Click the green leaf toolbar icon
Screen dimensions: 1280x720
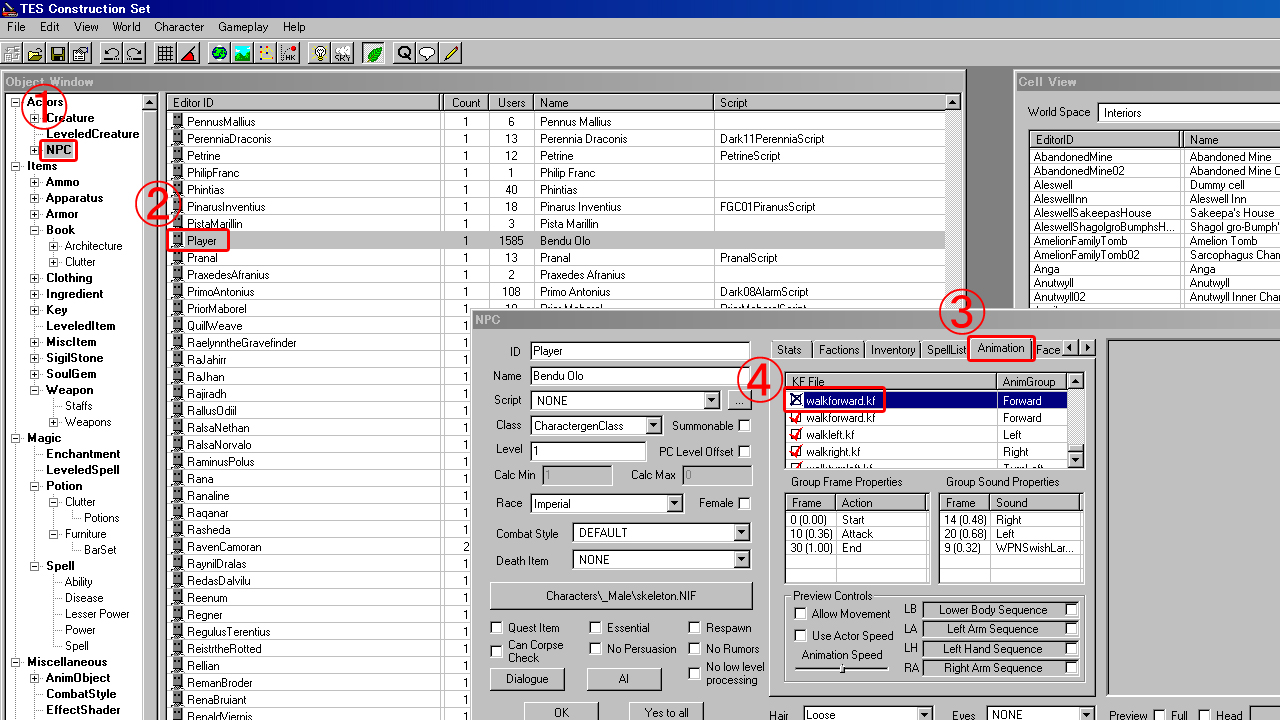click(x=373, y=53)
